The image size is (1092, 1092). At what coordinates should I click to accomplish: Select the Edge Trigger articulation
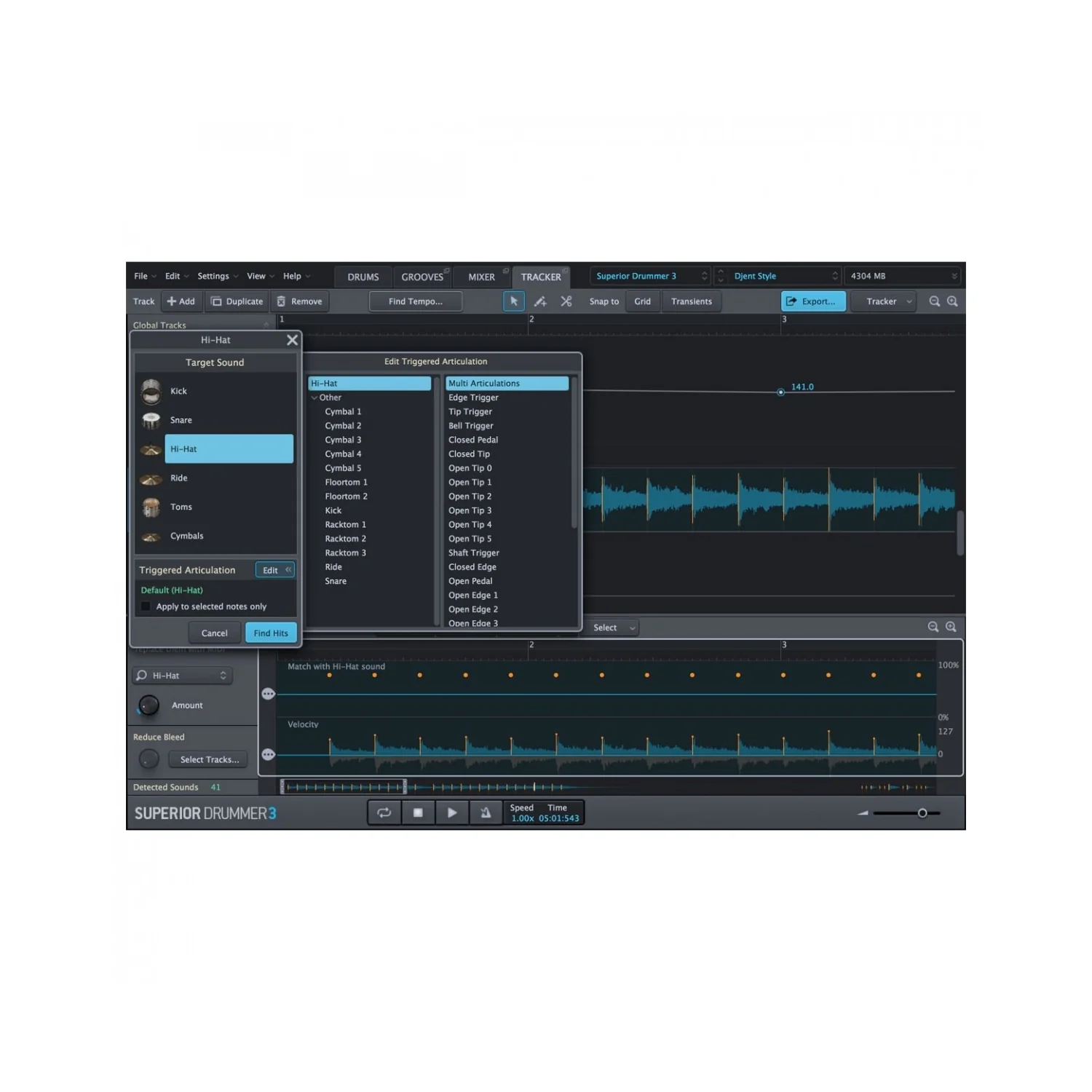click(507, 397)
